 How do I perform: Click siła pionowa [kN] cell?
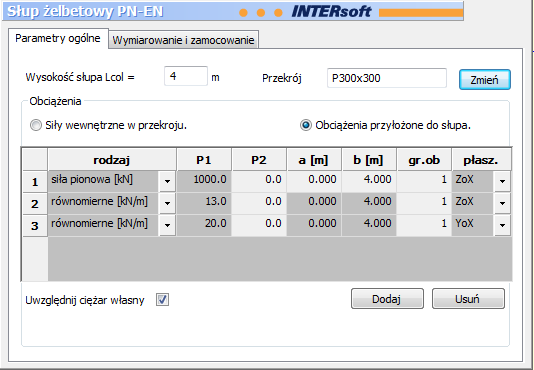point(103,181)
